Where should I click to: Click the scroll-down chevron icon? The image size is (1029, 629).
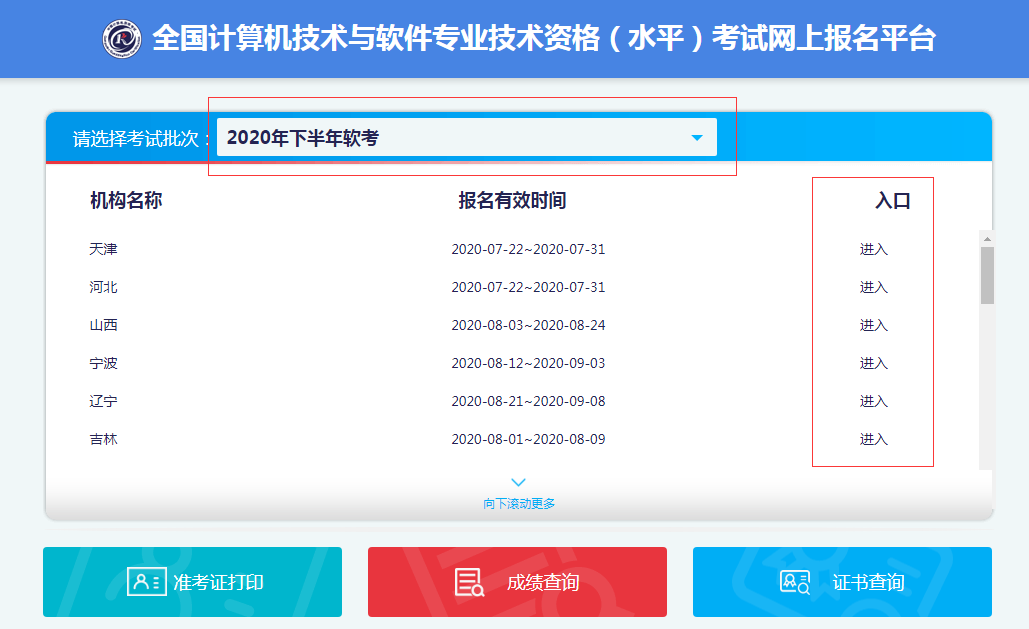(x=518, y=483)
